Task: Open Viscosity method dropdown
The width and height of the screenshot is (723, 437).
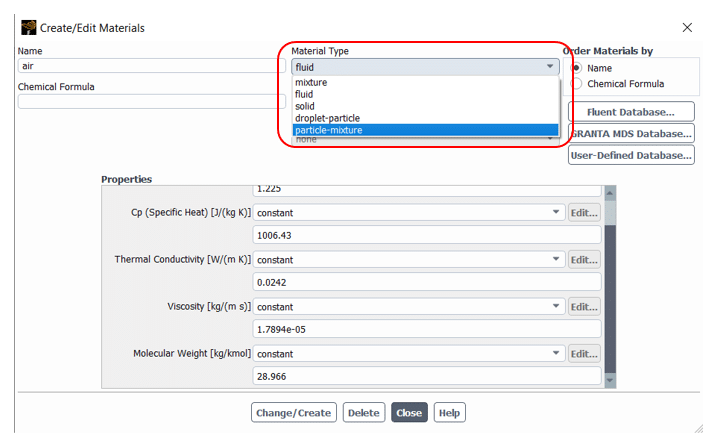Action: (408, 306)
